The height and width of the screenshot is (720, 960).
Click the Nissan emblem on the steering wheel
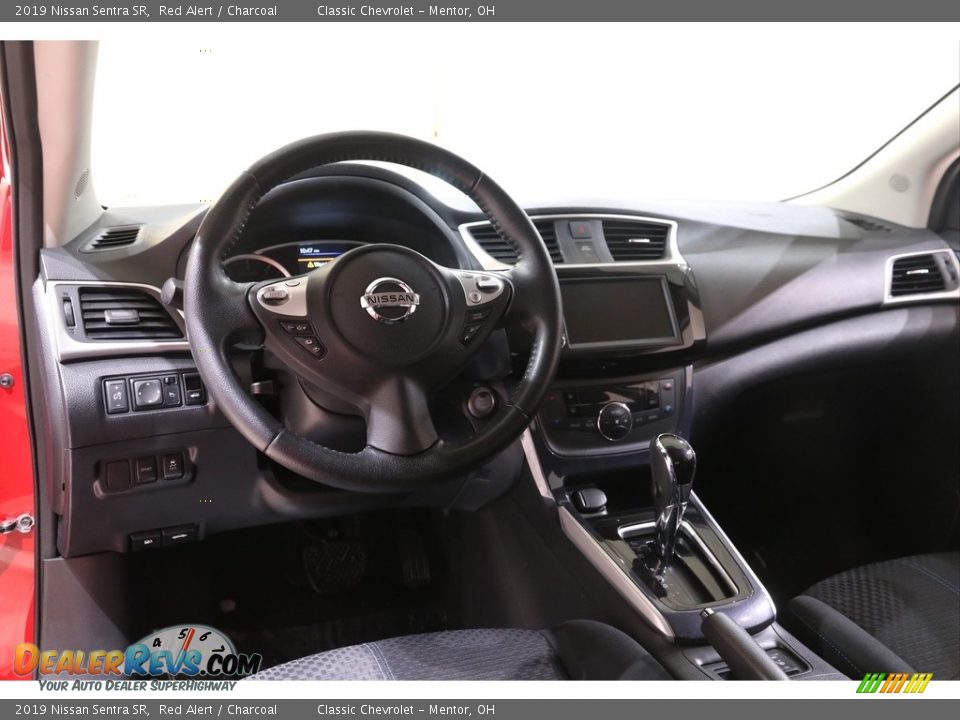[x=390, y=300]
